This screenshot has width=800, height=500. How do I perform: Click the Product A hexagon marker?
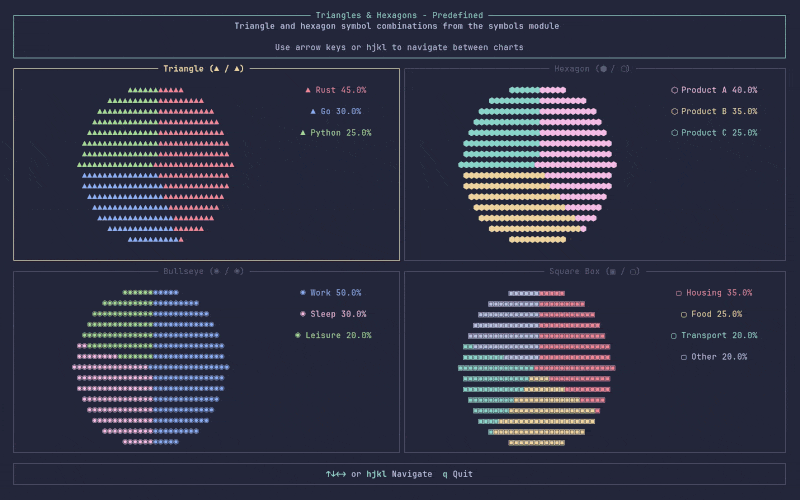click(x=674, y=90)
